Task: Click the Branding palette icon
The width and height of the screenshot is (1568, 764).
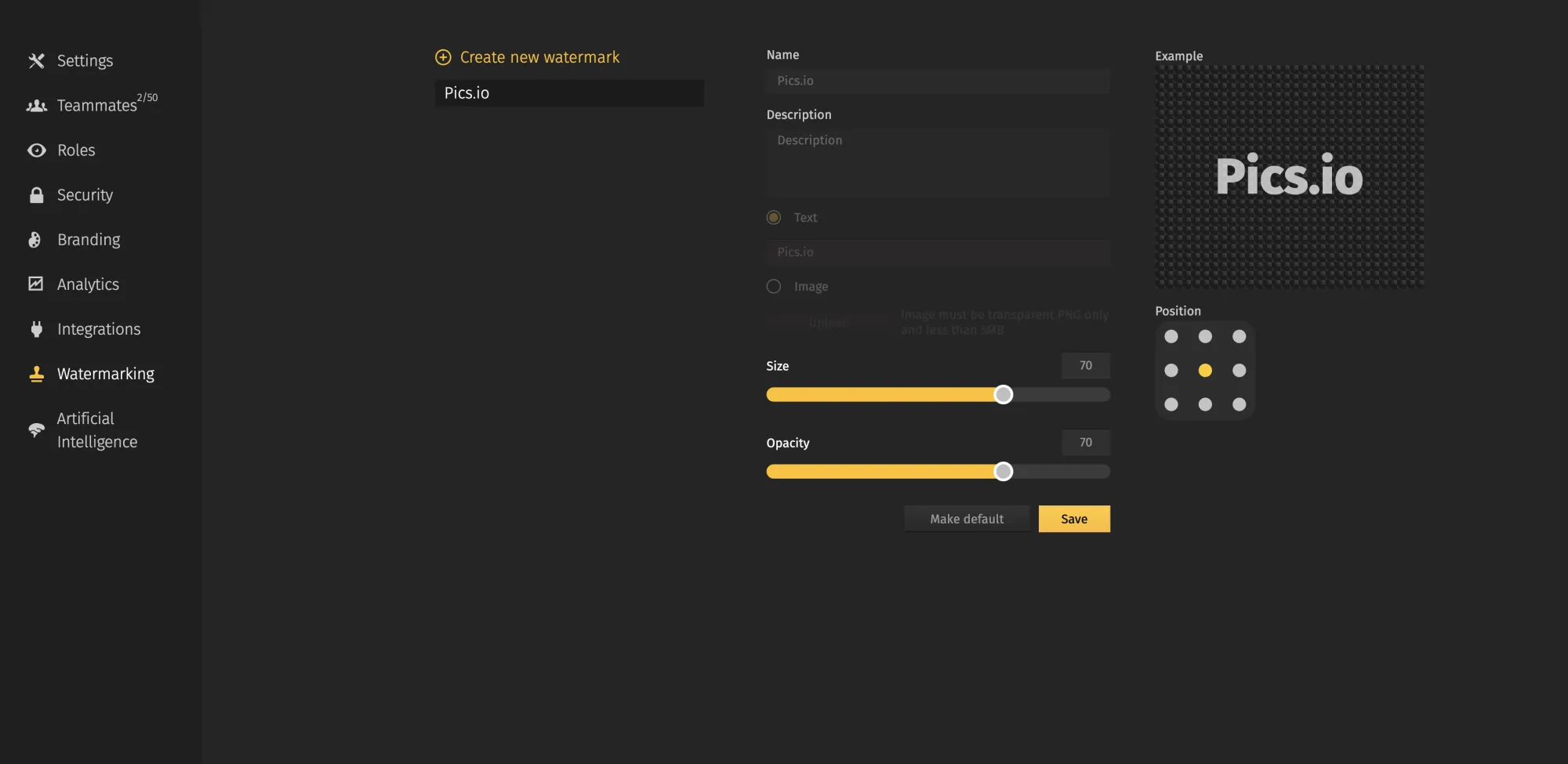Action: click(35, 240)
